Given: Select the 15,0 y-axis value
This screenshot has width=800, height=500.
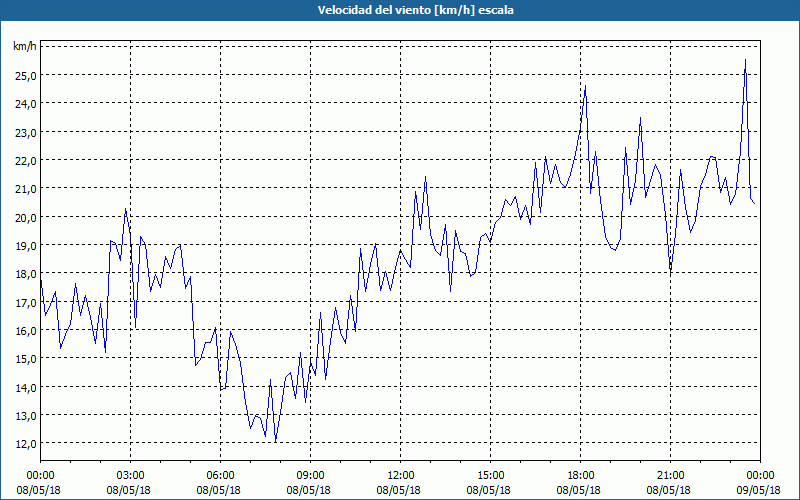Looking at the screenshot, I should click(x=25, y=359).
